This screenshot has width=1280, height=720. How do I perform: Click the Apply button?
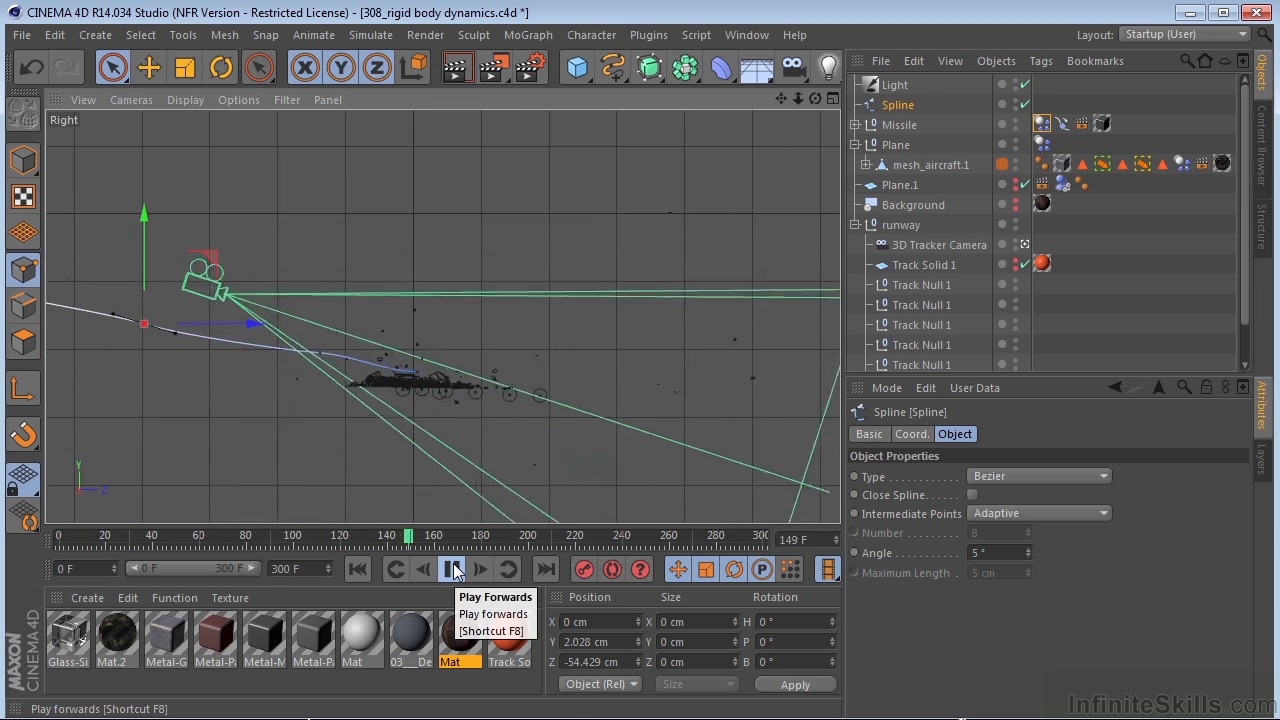click(795, 685)
